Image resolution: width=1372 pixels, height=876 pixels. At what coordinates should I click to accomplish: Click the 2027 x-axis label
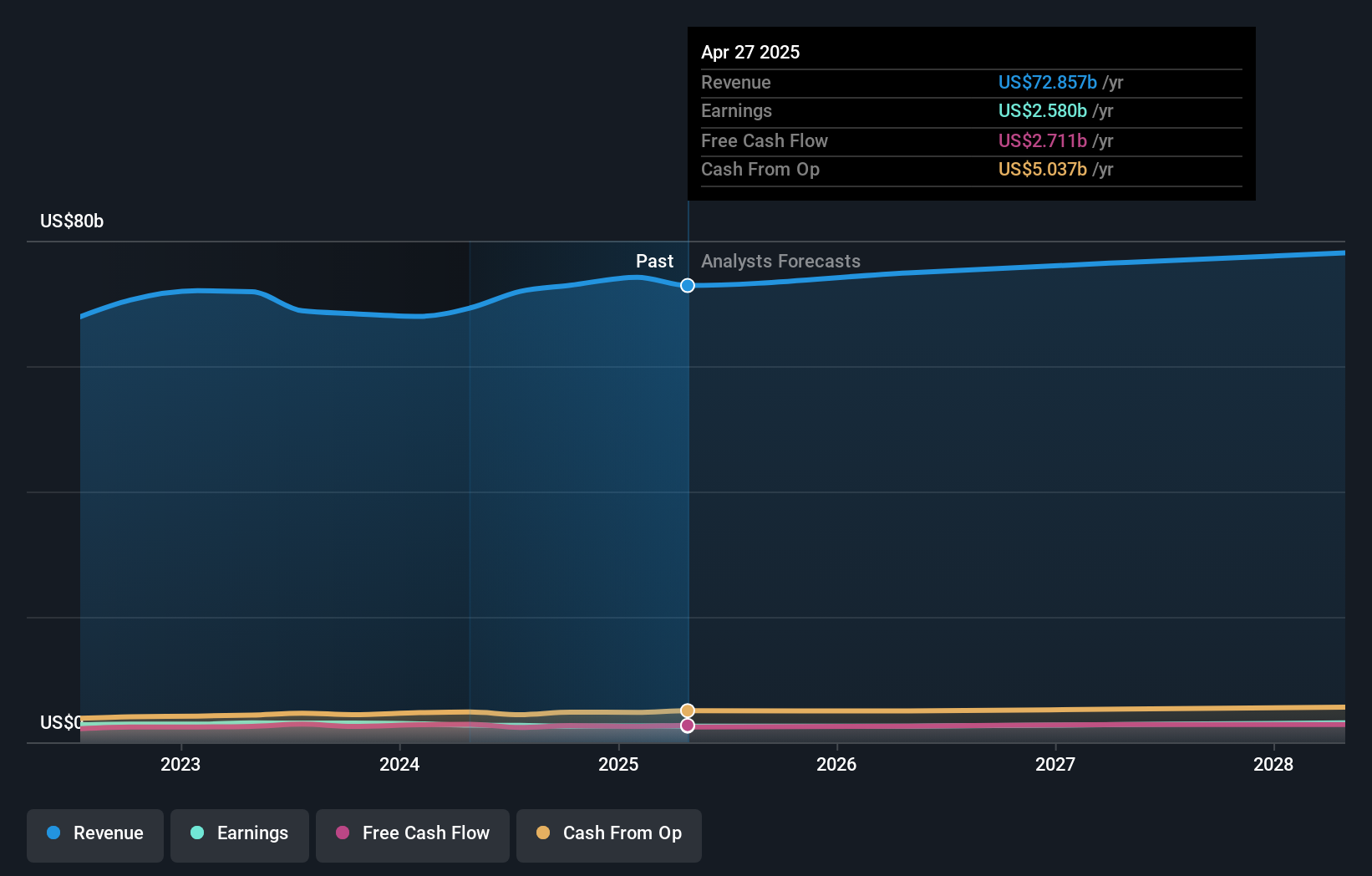[x=1055, y=764]
